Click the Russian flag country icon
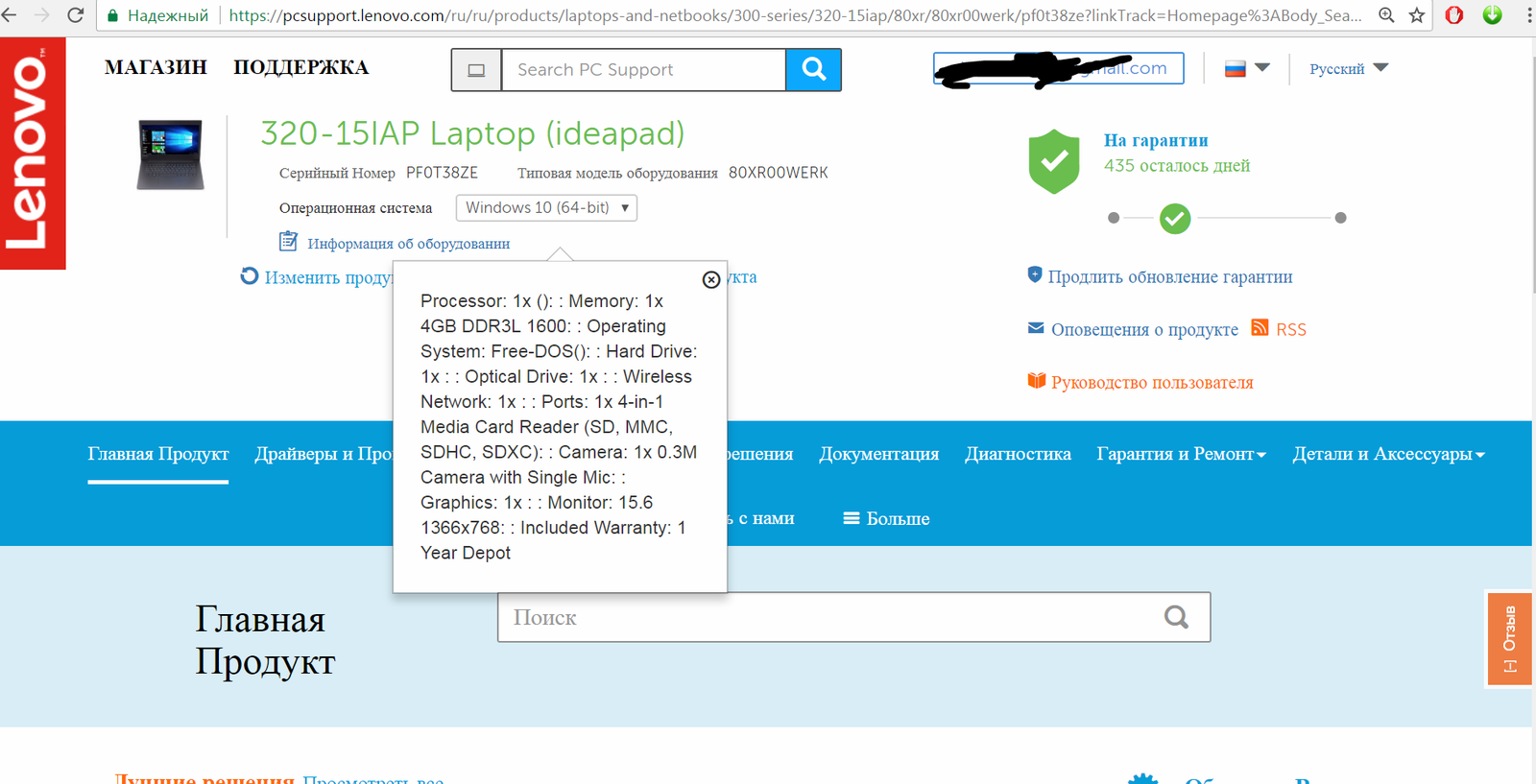Screen dimensions: 1536x784 1236,68
